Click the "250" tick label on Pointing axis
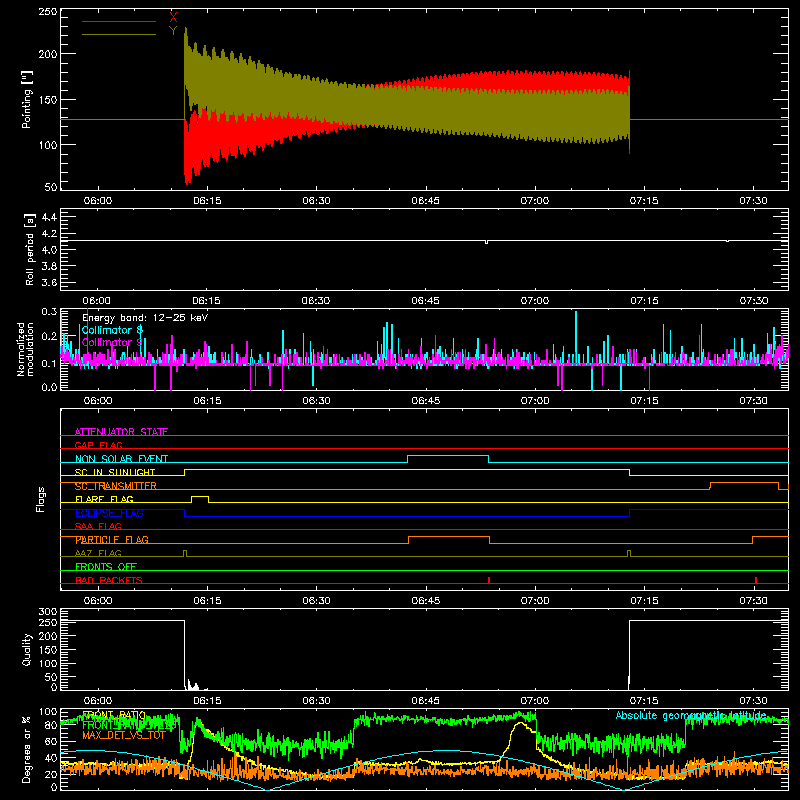 (x=48, y=11)
